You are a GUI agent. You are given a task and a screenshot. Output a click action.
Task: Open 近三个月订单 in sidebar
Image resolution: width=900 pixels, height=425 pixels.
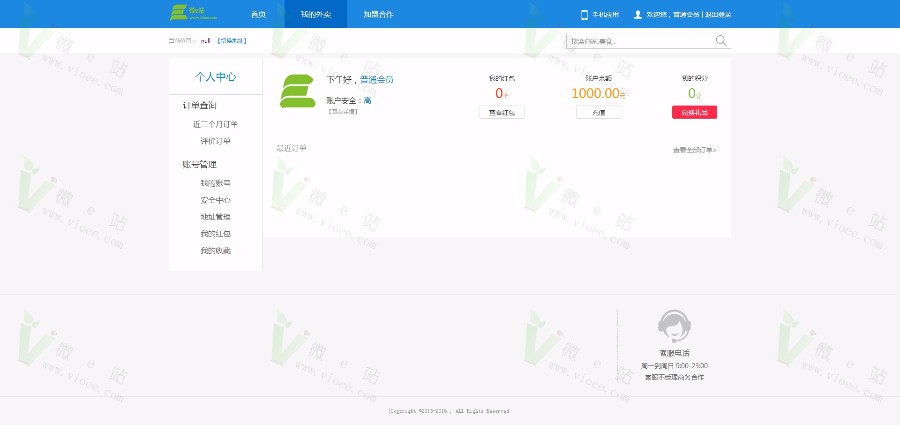(x=215, y=124)
